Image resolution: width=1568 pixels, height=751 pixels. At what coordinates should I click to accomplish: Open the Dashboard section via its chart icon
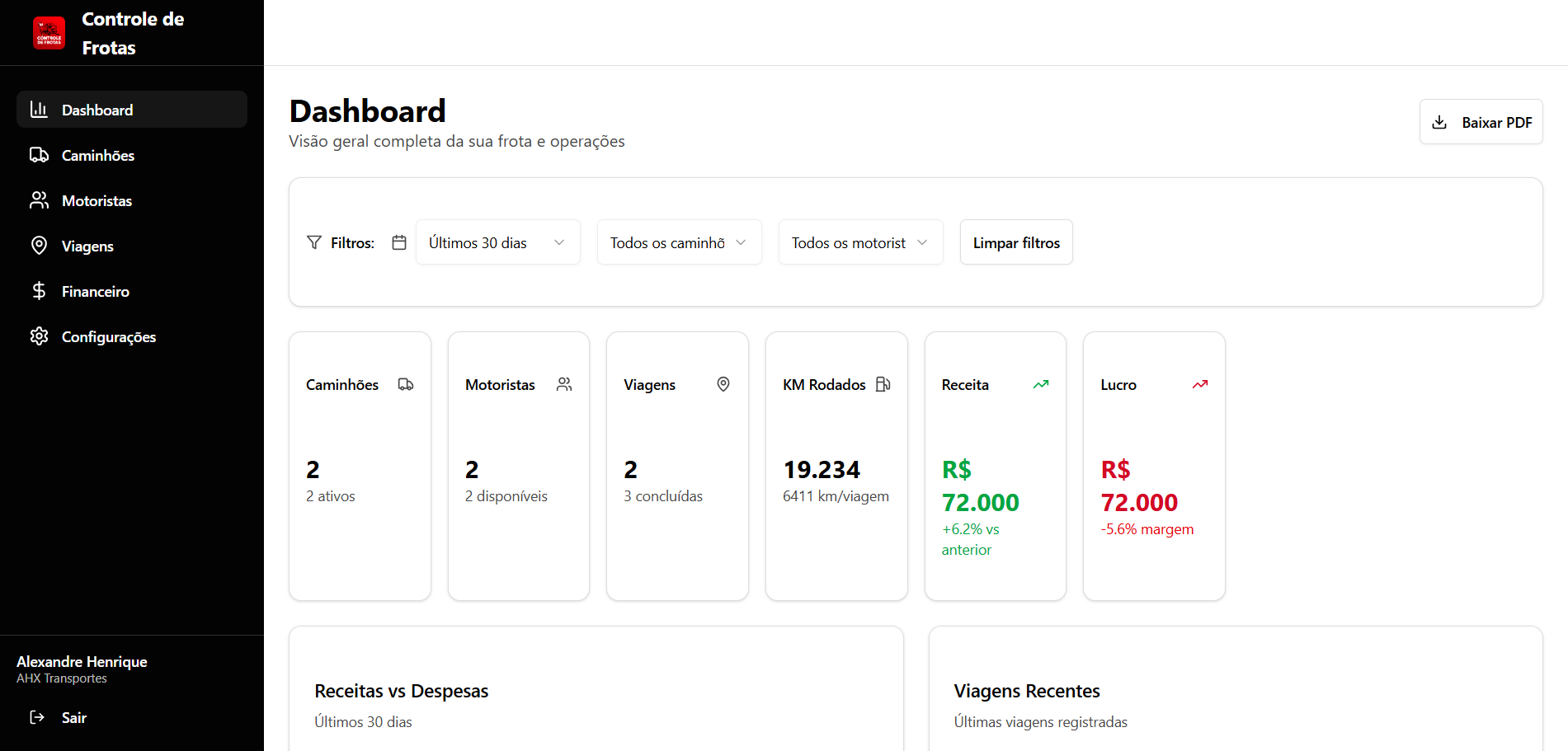(x=40, y=109)
